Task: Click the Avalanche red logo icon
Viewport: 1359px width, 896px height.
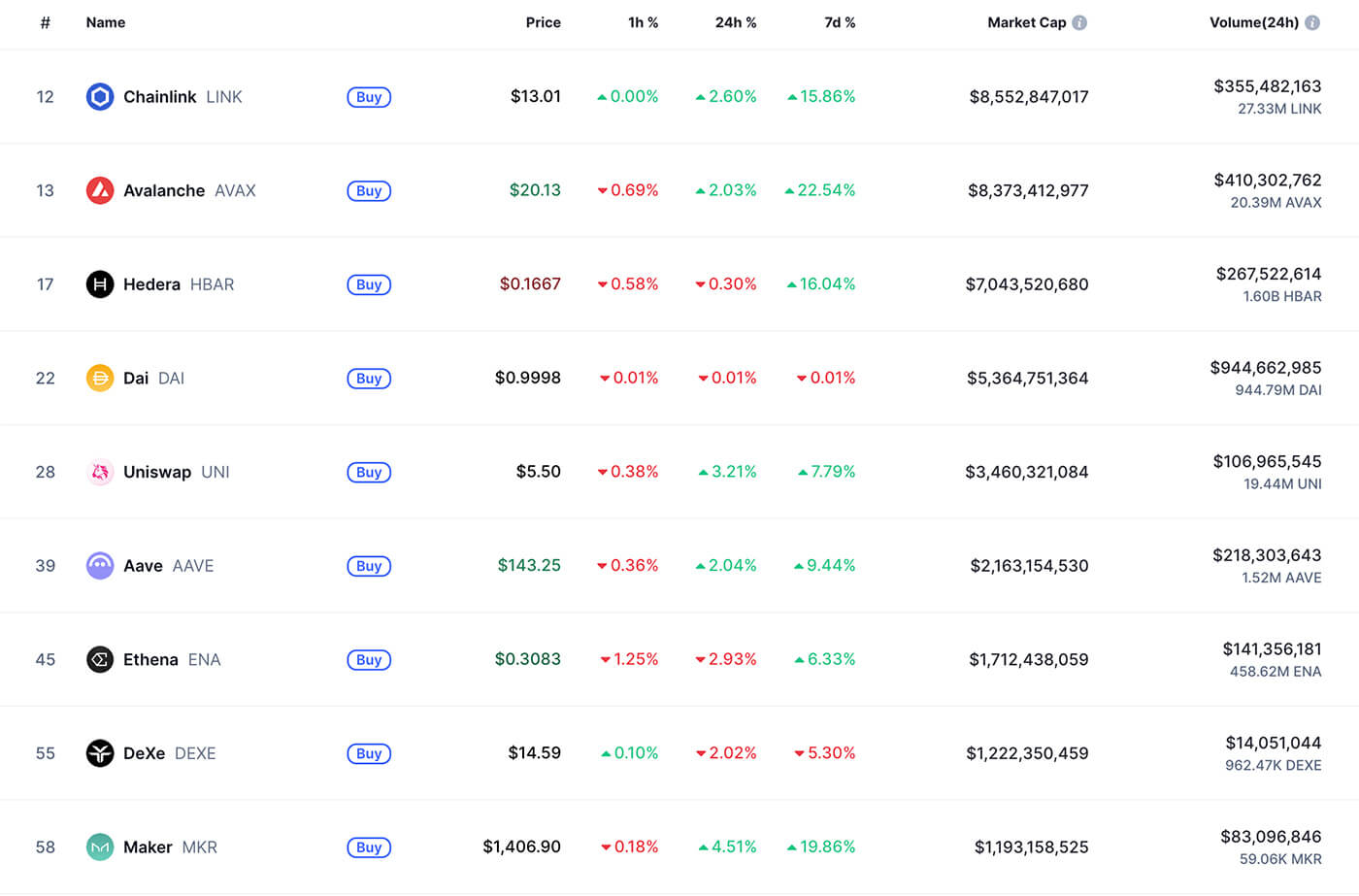Action: [100, 190]
